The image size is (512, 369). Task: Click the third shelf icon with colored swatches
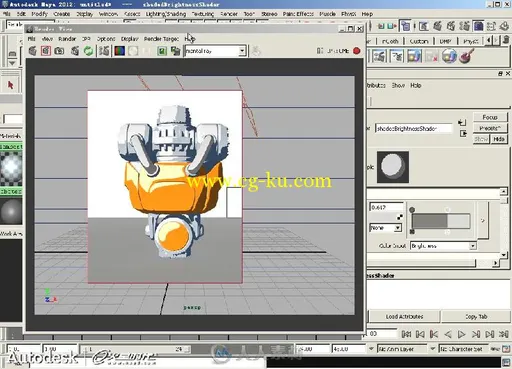(x=414, y=56)
